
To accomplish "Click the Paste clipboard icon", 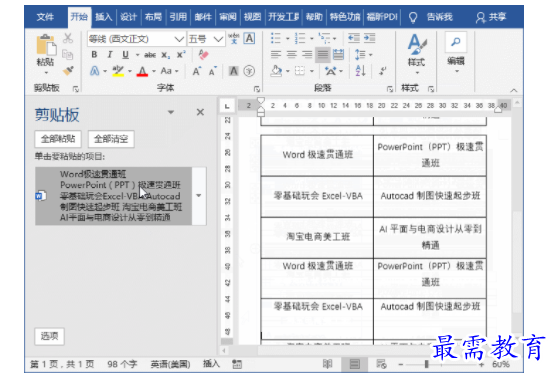I will 46,45.
